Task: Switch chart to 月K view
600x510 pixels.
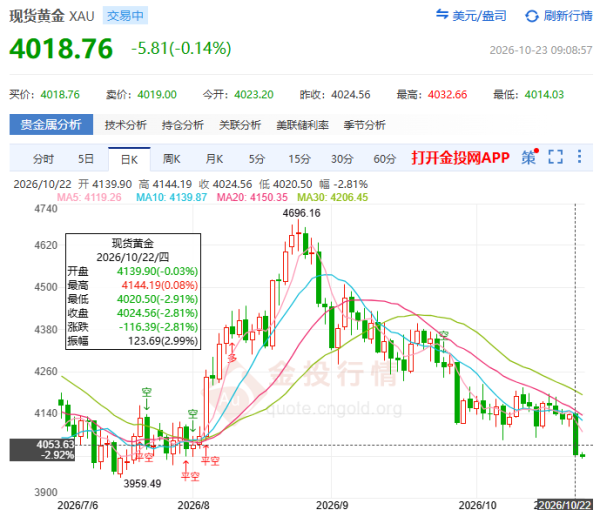Action: click(214, 159)
